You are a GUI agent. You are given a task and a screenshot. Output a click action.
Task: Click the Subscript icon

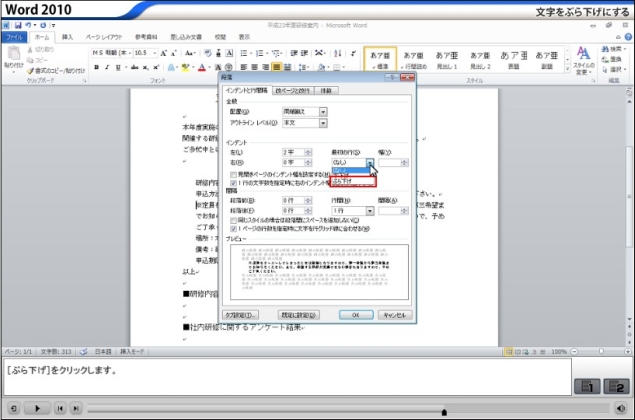[146, 67]
